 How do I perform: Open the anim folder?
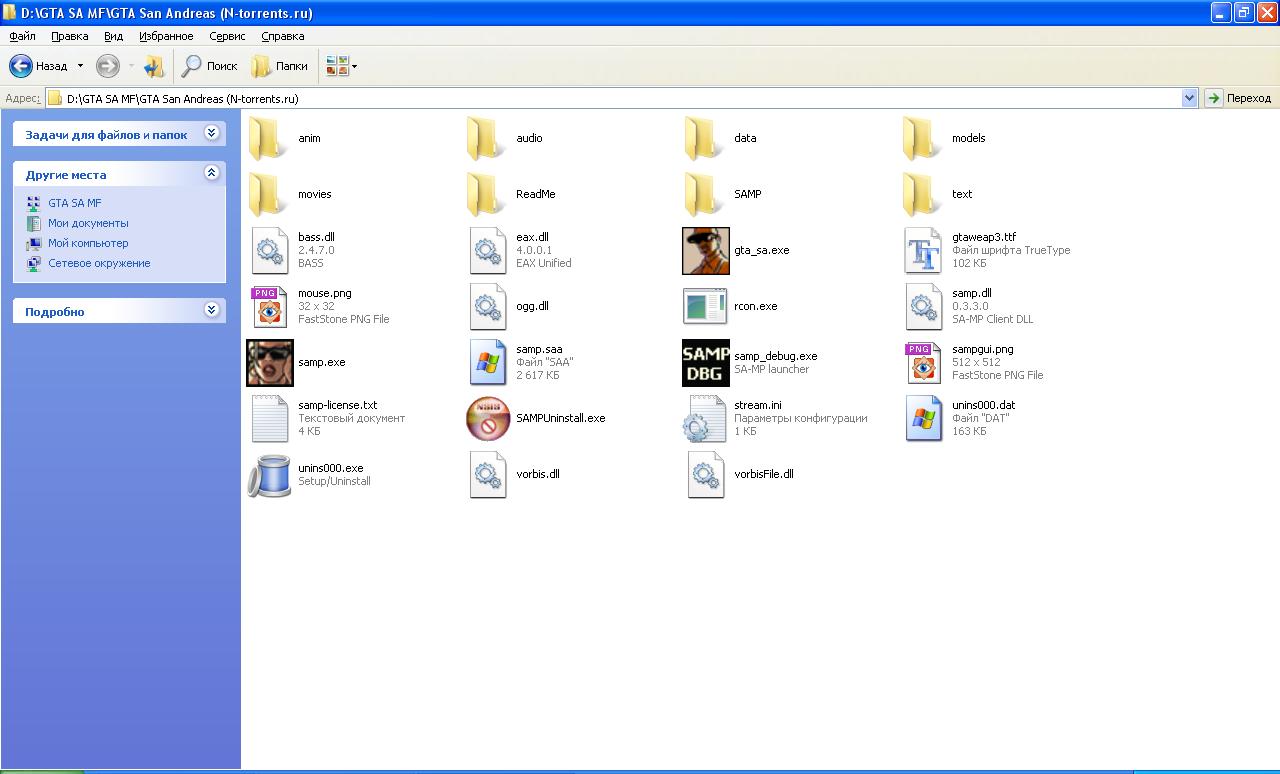269,138
